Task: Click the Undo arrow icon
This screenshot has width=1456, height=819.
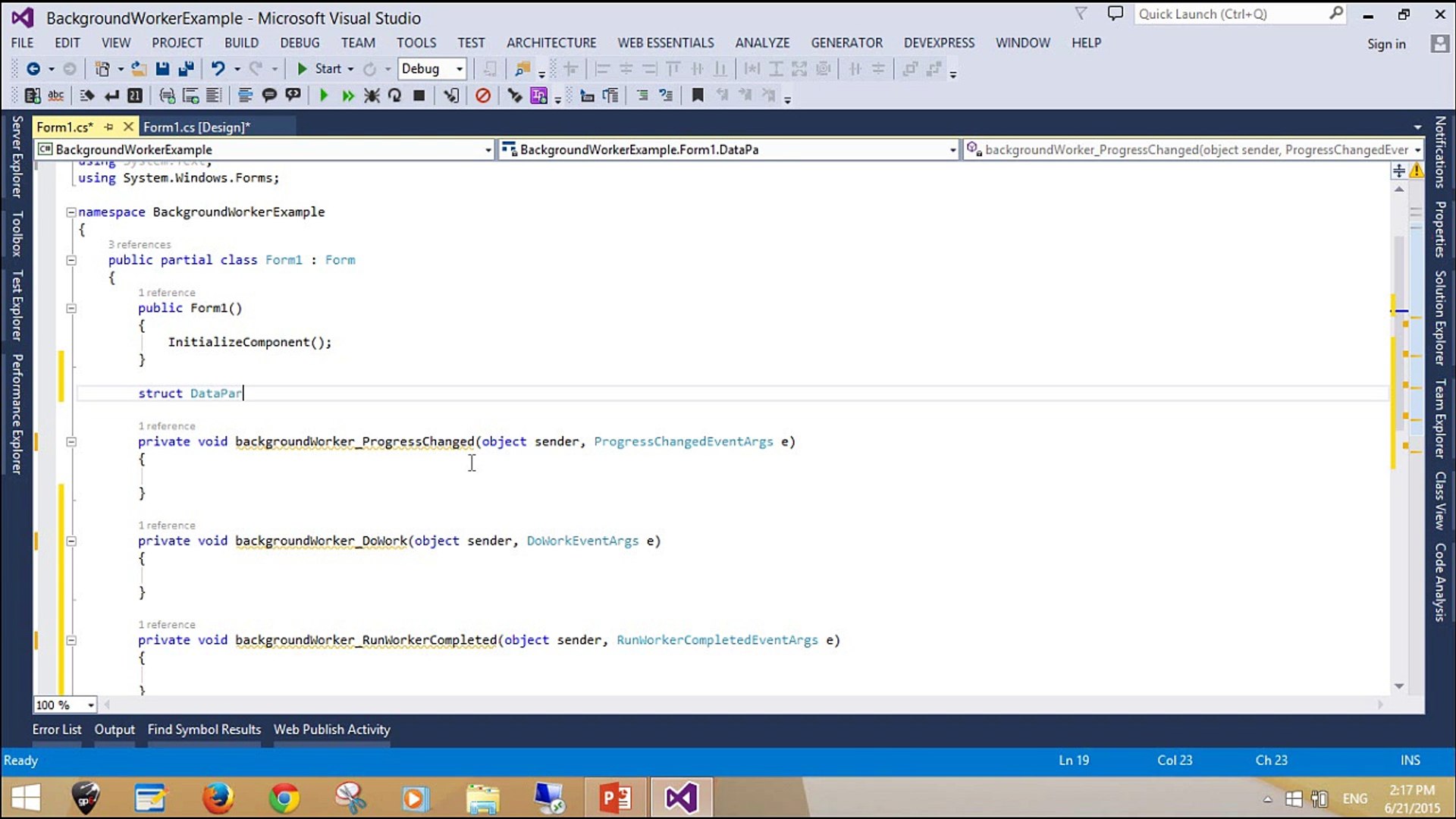Action: 218,69
